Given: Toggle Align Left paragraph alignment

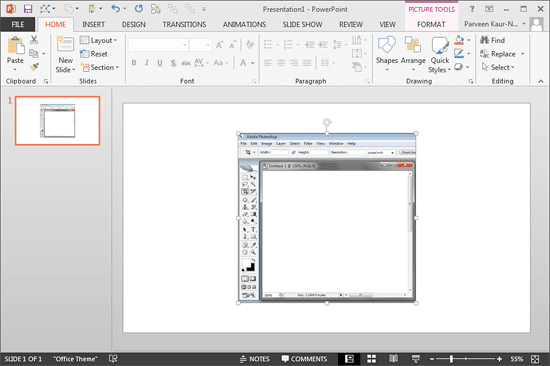Looking at the screenshot, I should [x=268, y=63].
